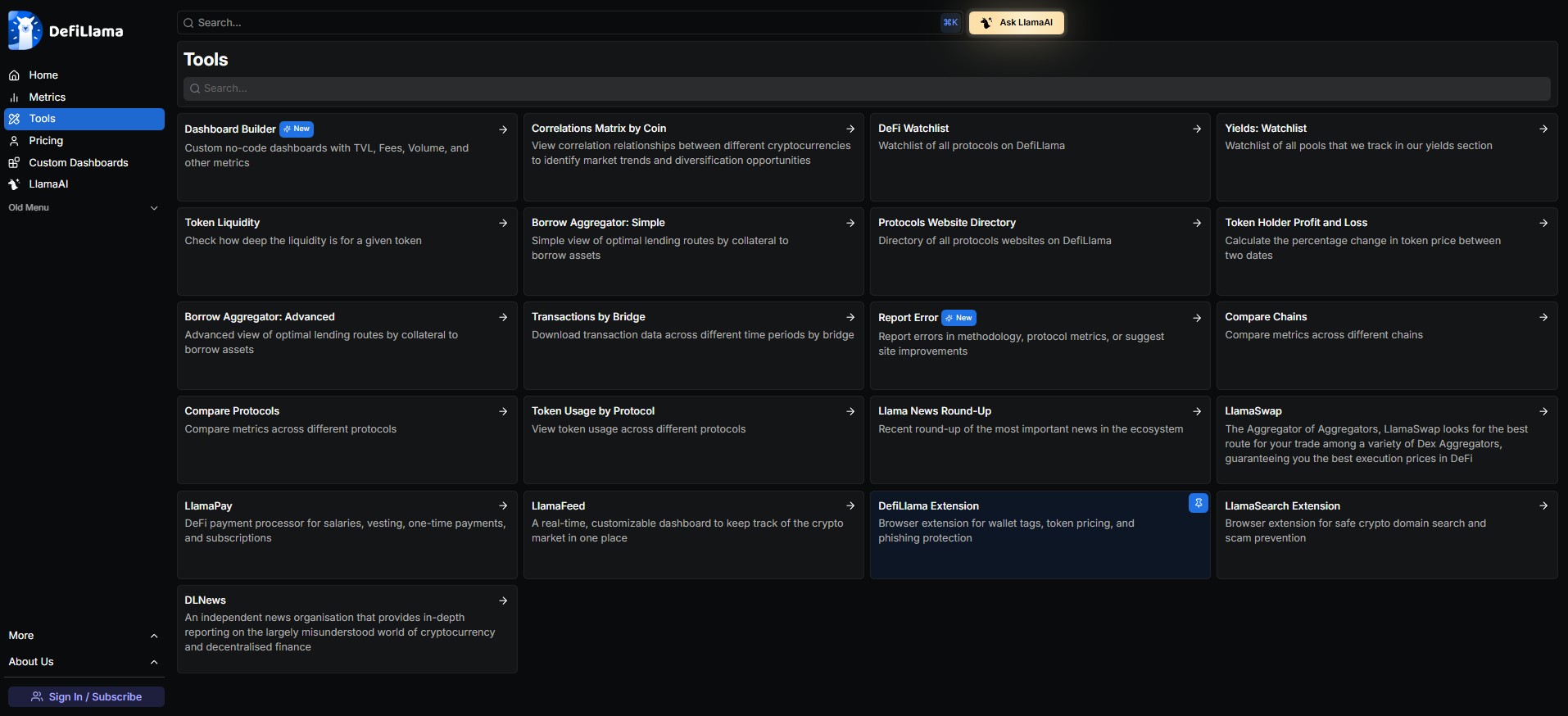Click arrow icon on LlamaFeed card
This screenshot has width=1568, height=716.
point(850,506)
